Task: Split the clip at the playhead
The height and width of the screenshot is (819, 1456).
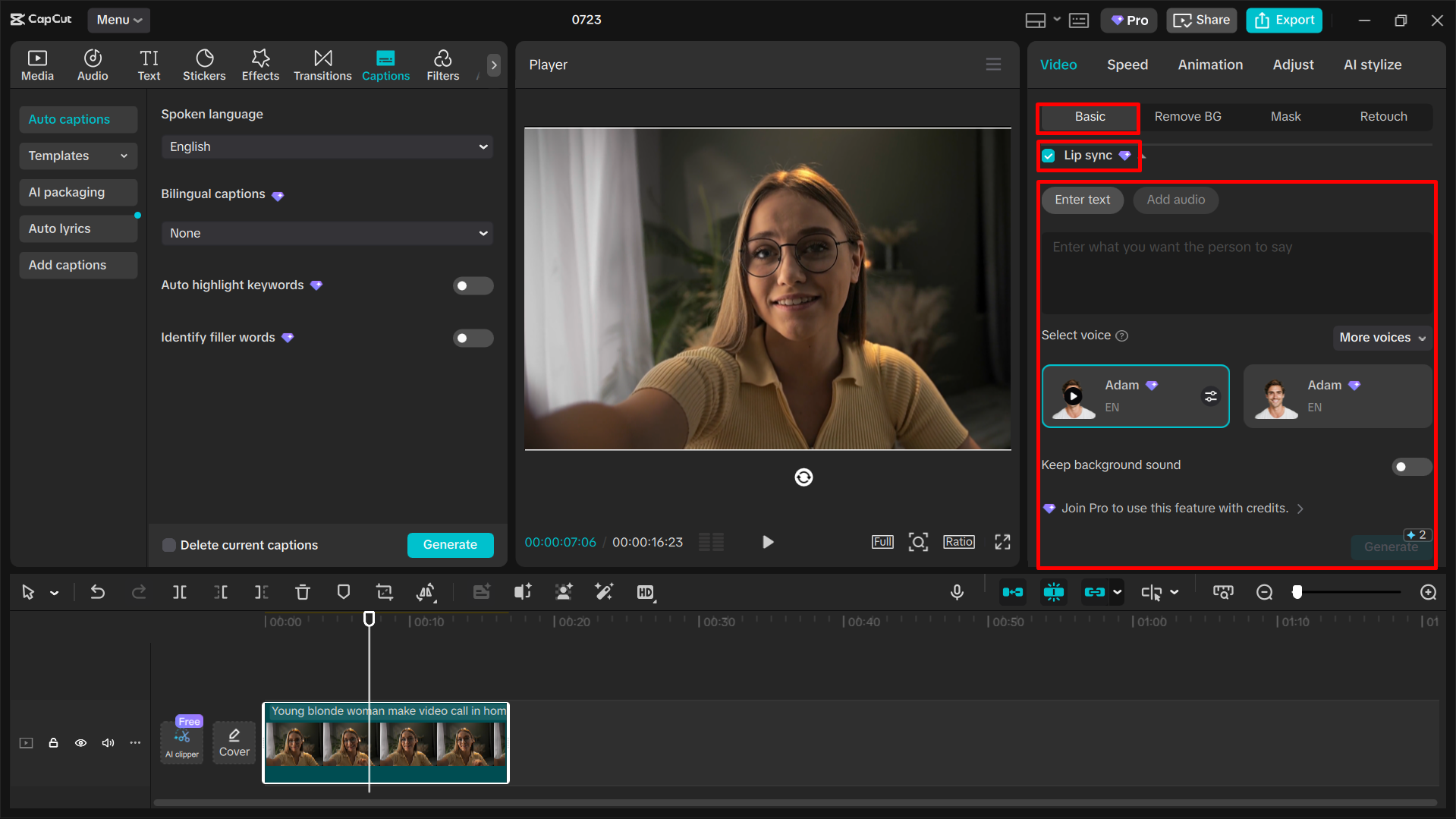Action: 179,592
